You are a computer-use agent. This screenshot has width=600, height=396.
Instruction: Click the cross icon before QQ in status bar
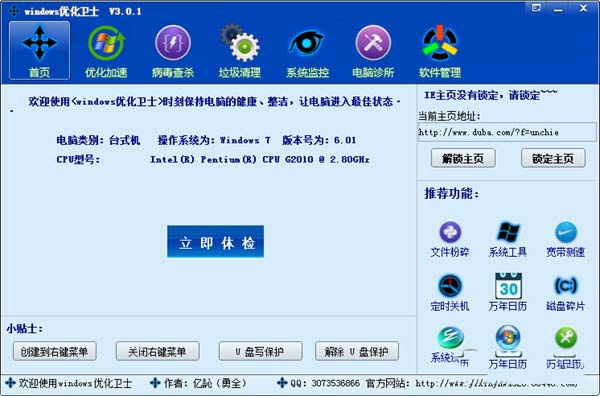pyautogui.click(x=282, y=383)
